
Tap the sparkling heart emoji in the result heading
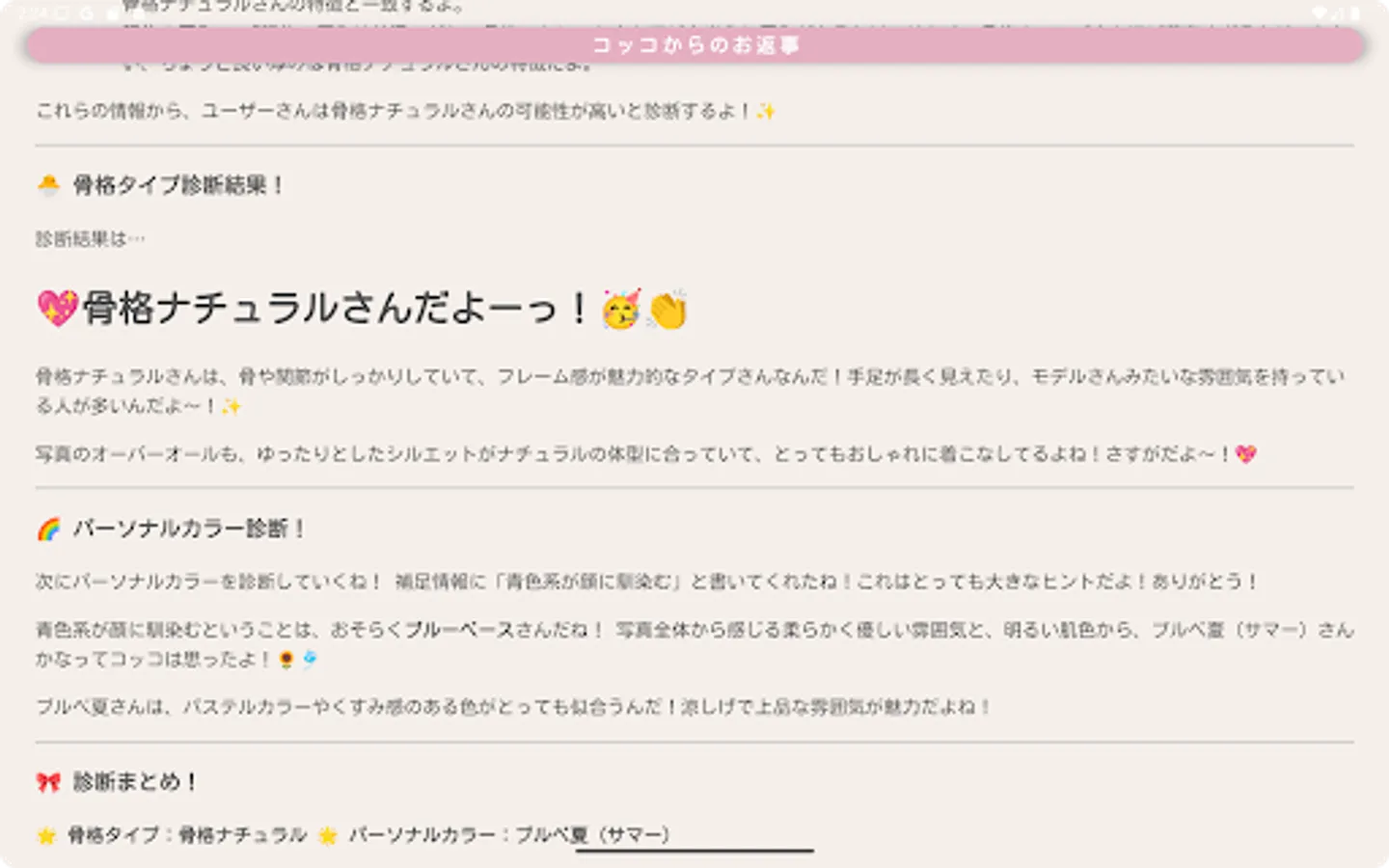58,306
